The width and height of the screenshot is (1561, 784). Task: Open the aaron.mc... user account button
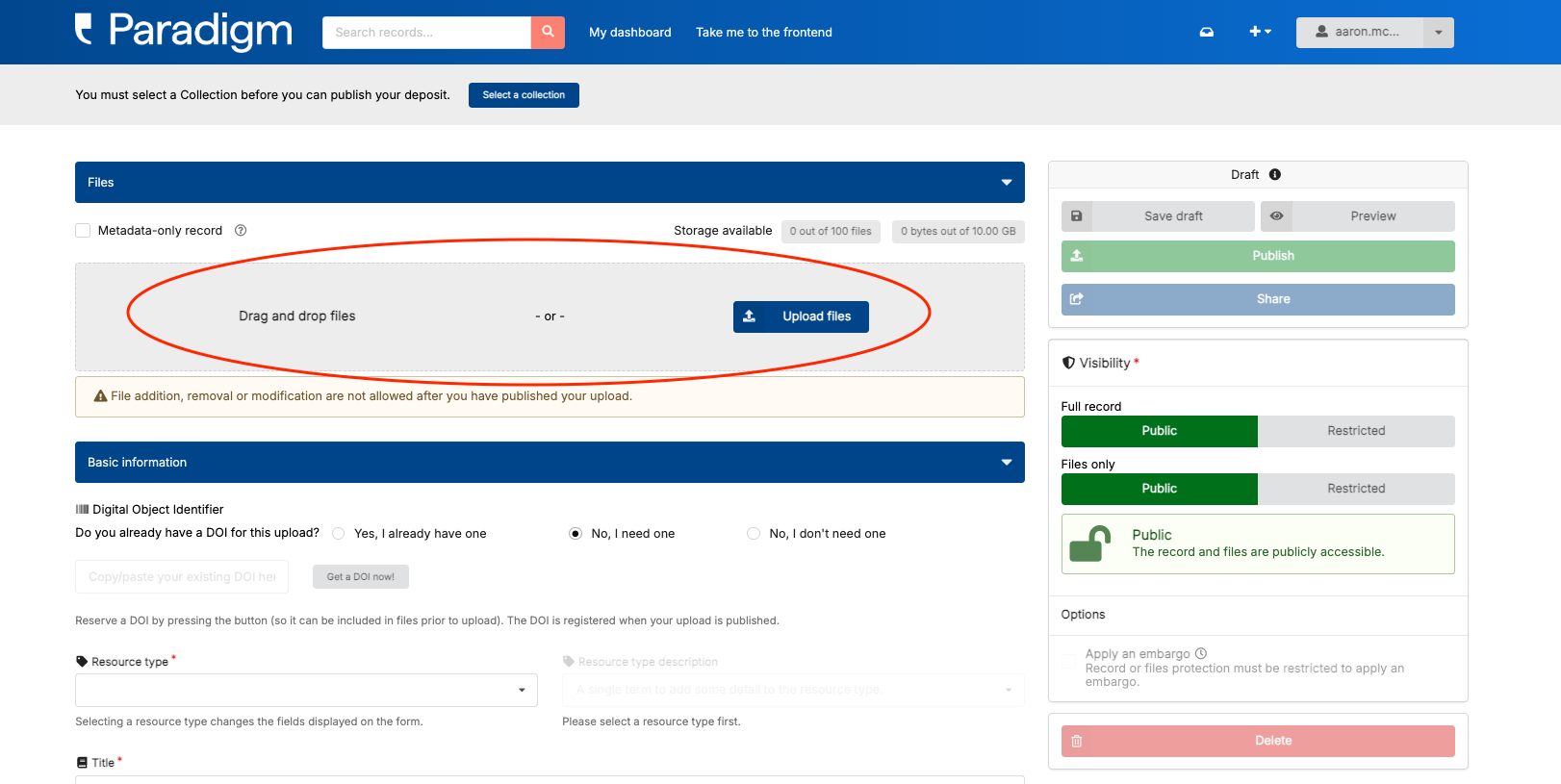(x=1360, y=32)
